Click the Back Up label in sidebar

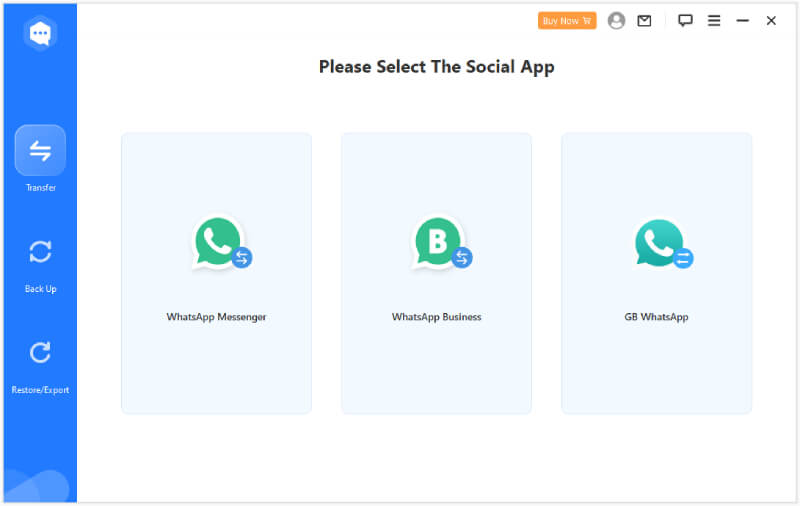pyautogui.click(x=40, y=289)
